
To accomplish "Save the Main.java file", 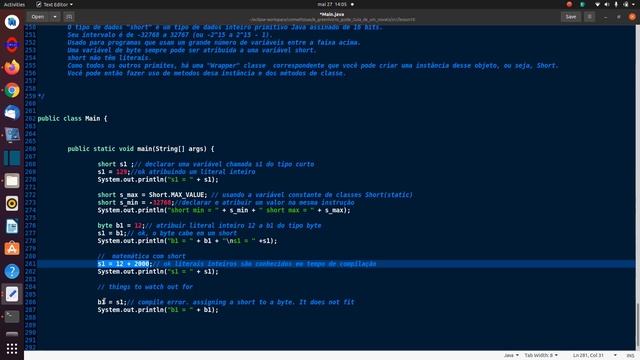I will point(571,17).
